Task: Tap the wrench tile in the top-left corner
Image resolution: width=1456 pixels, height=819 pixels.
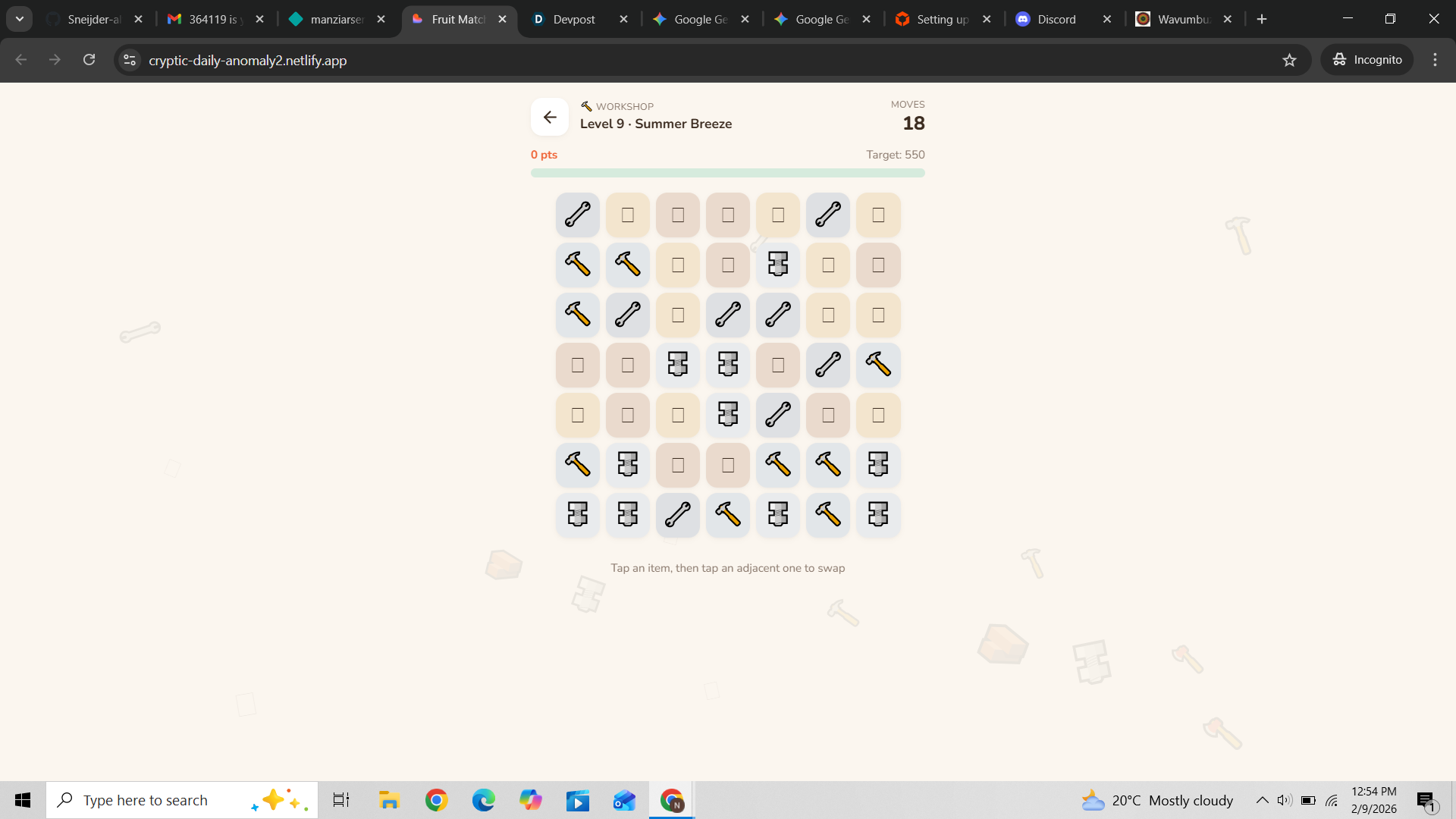Action: coord(577,215)
